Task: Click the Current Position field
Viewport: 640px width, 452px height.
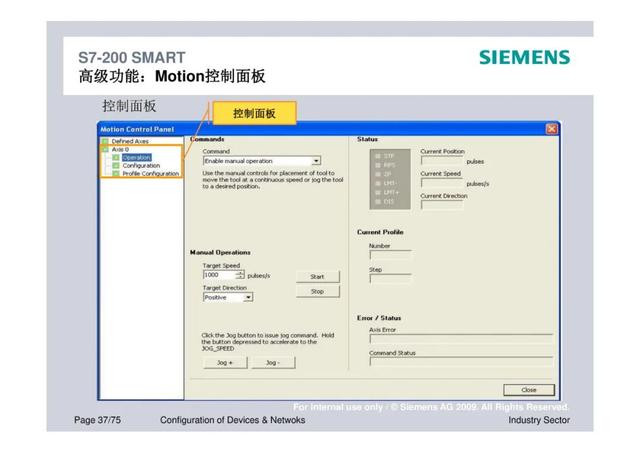Action: tap(442, 160)
